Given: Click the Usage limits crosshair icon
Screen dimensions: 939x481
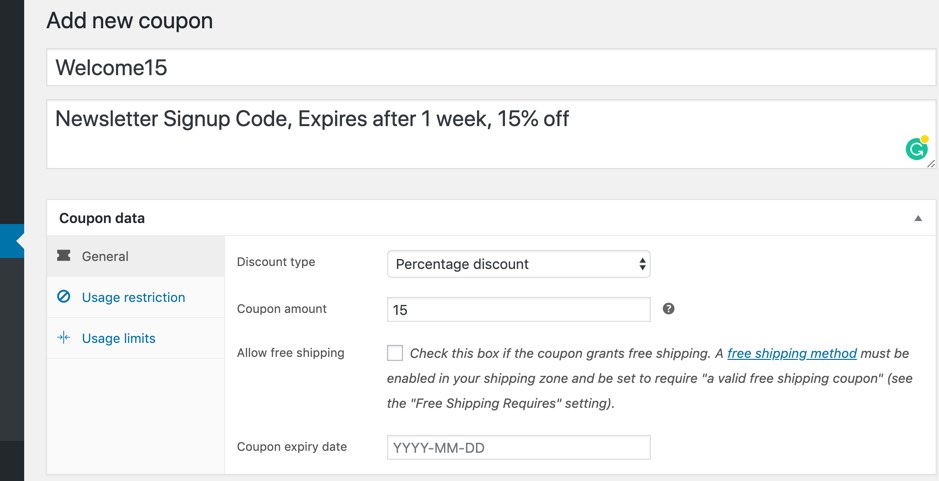Looking at the screenshot, I should coord(64,338).
